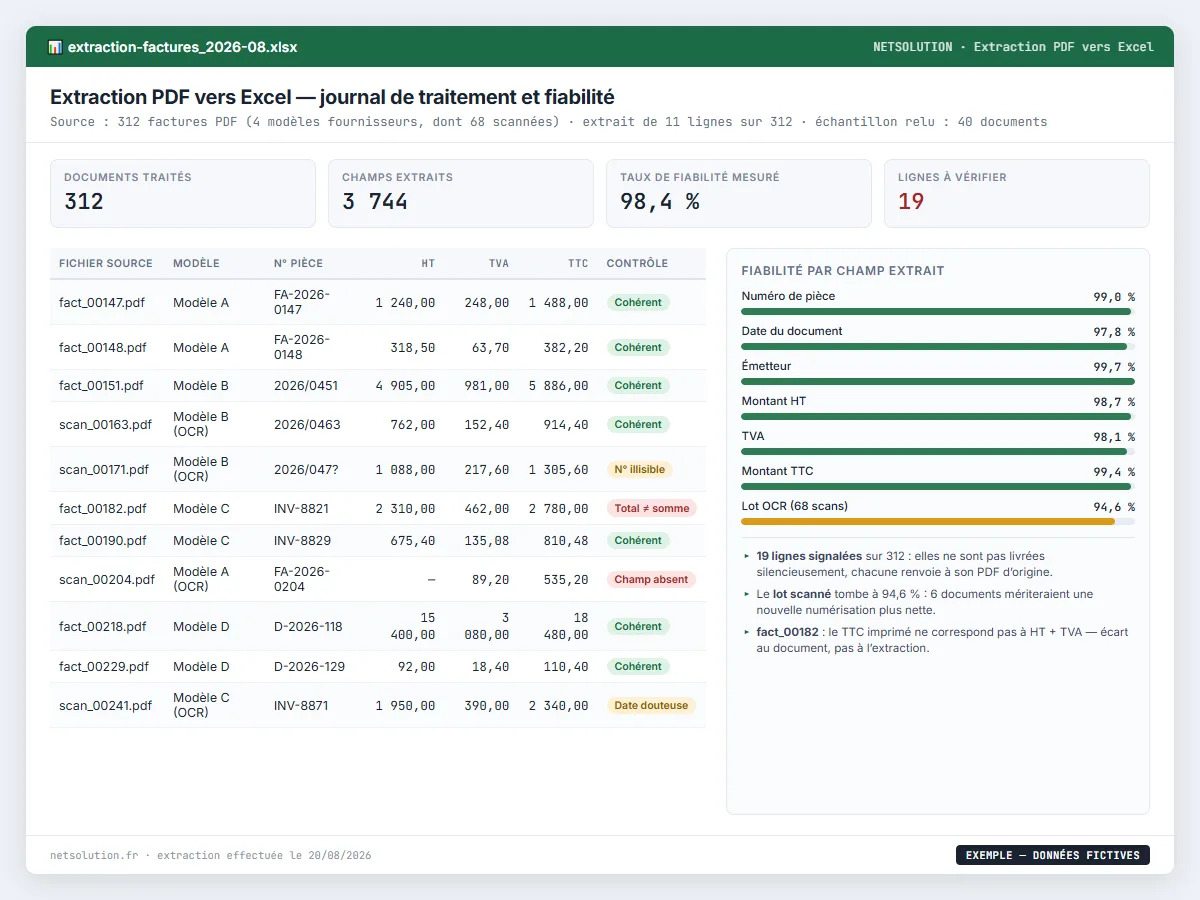Click piece number D-2026-118
The image size is (1200, 900).
pyautogui.click(x=308, y=626)
